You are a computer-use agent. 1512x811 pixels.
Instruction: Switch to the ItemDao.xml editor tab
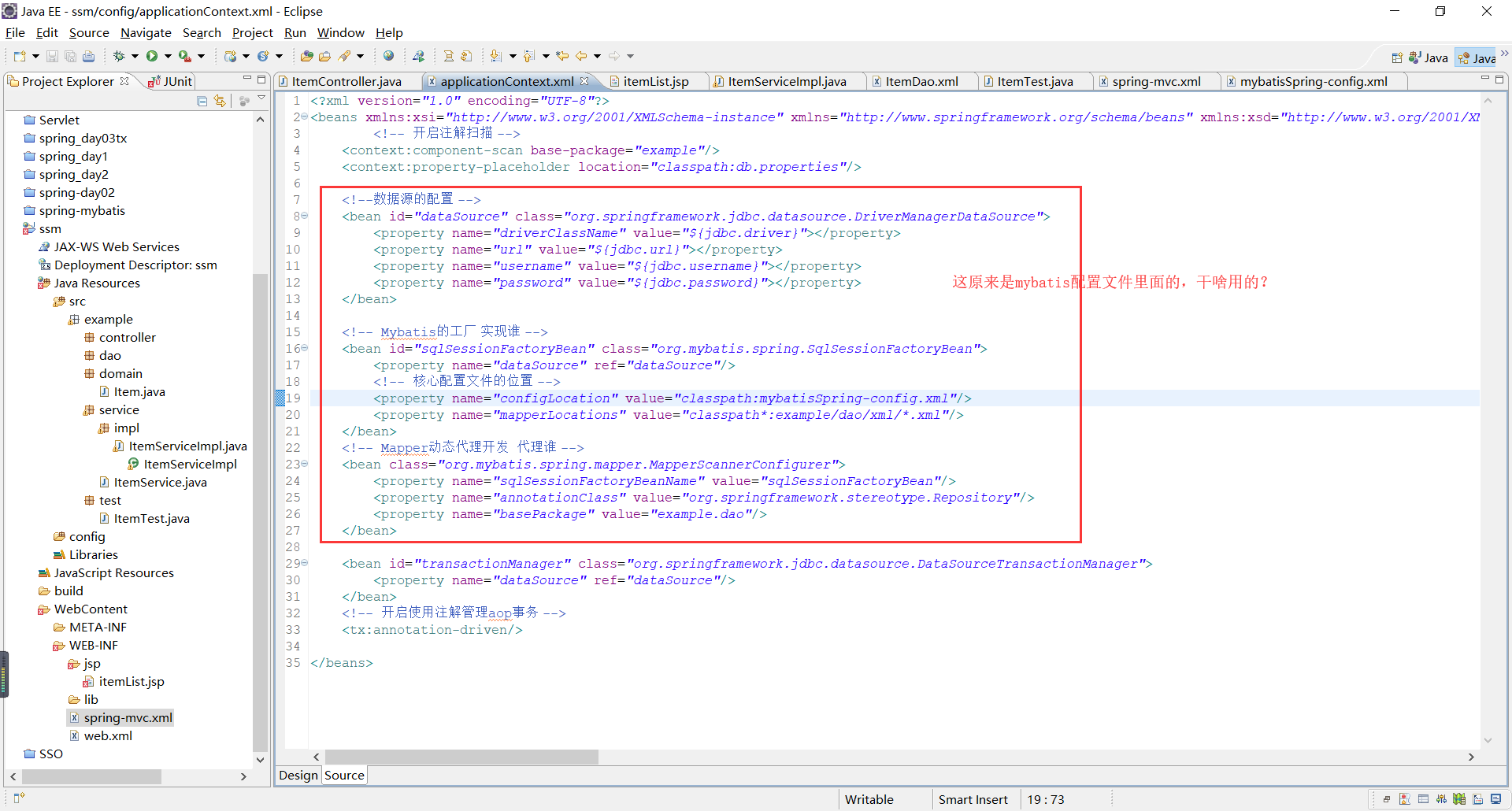point(921,81)
